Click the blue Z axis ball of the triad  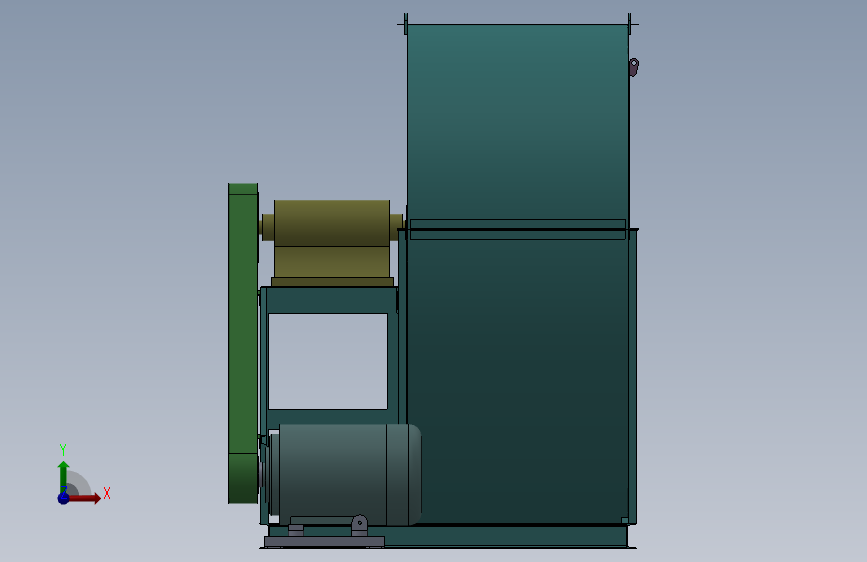point(63,498)
